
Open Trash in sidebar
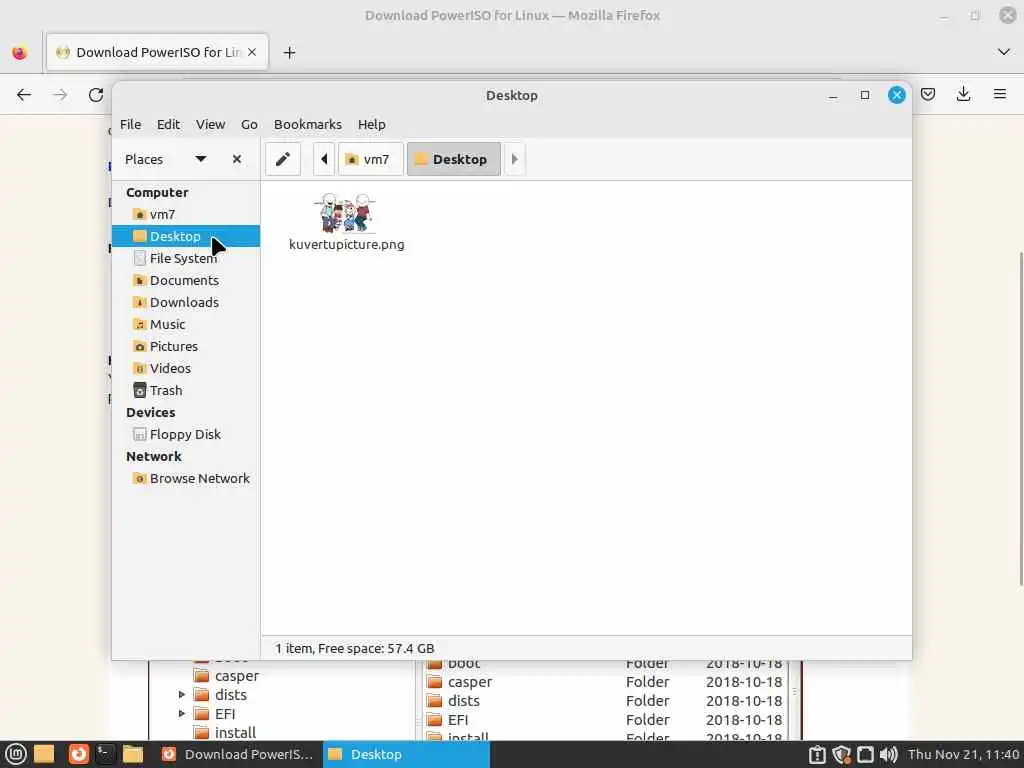click(x=185, y=391)
